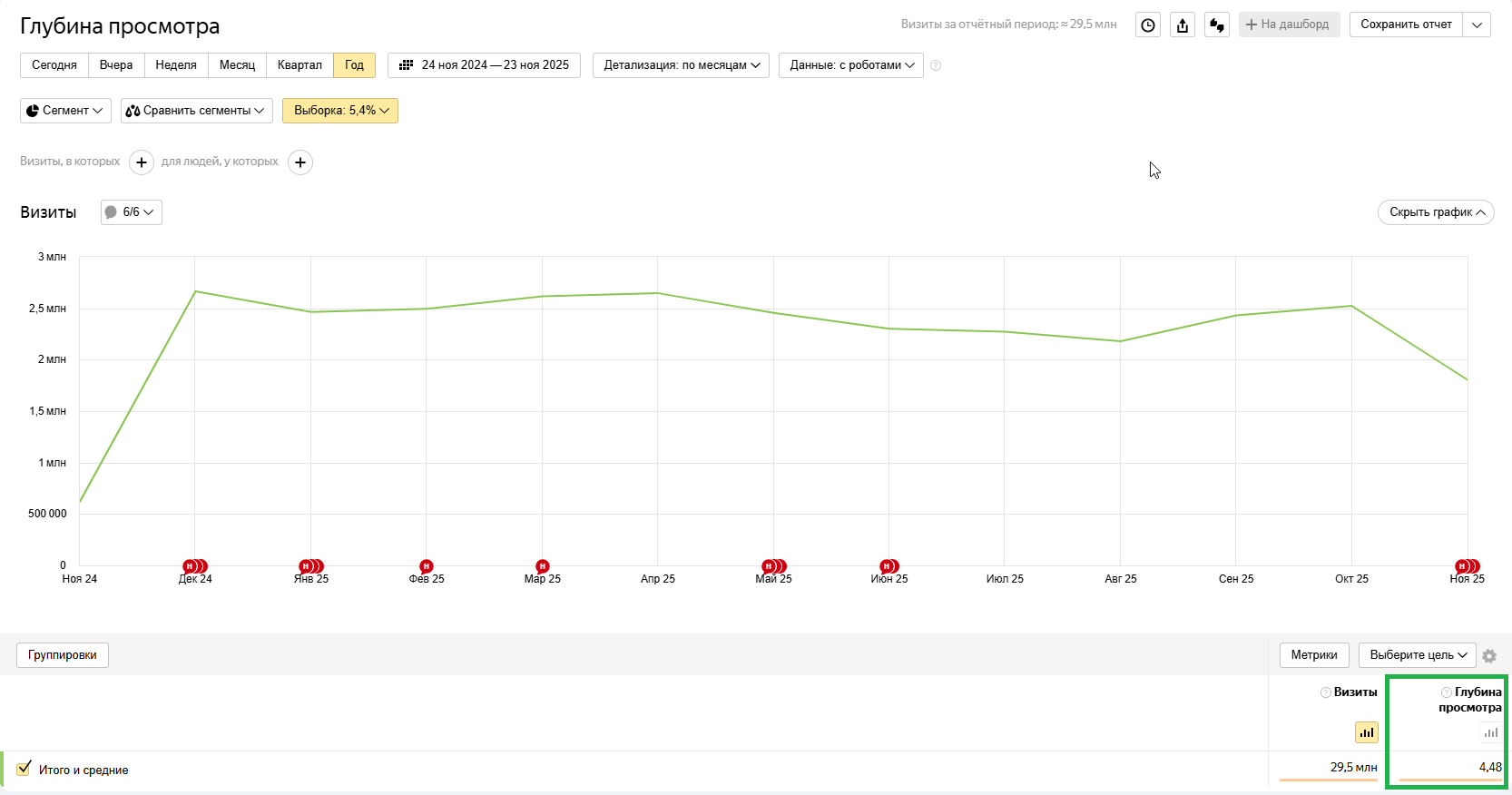The image size is (1512, 795).
Task: Click the Сен 25 axis label
Action: click(x=1236, y=579)
